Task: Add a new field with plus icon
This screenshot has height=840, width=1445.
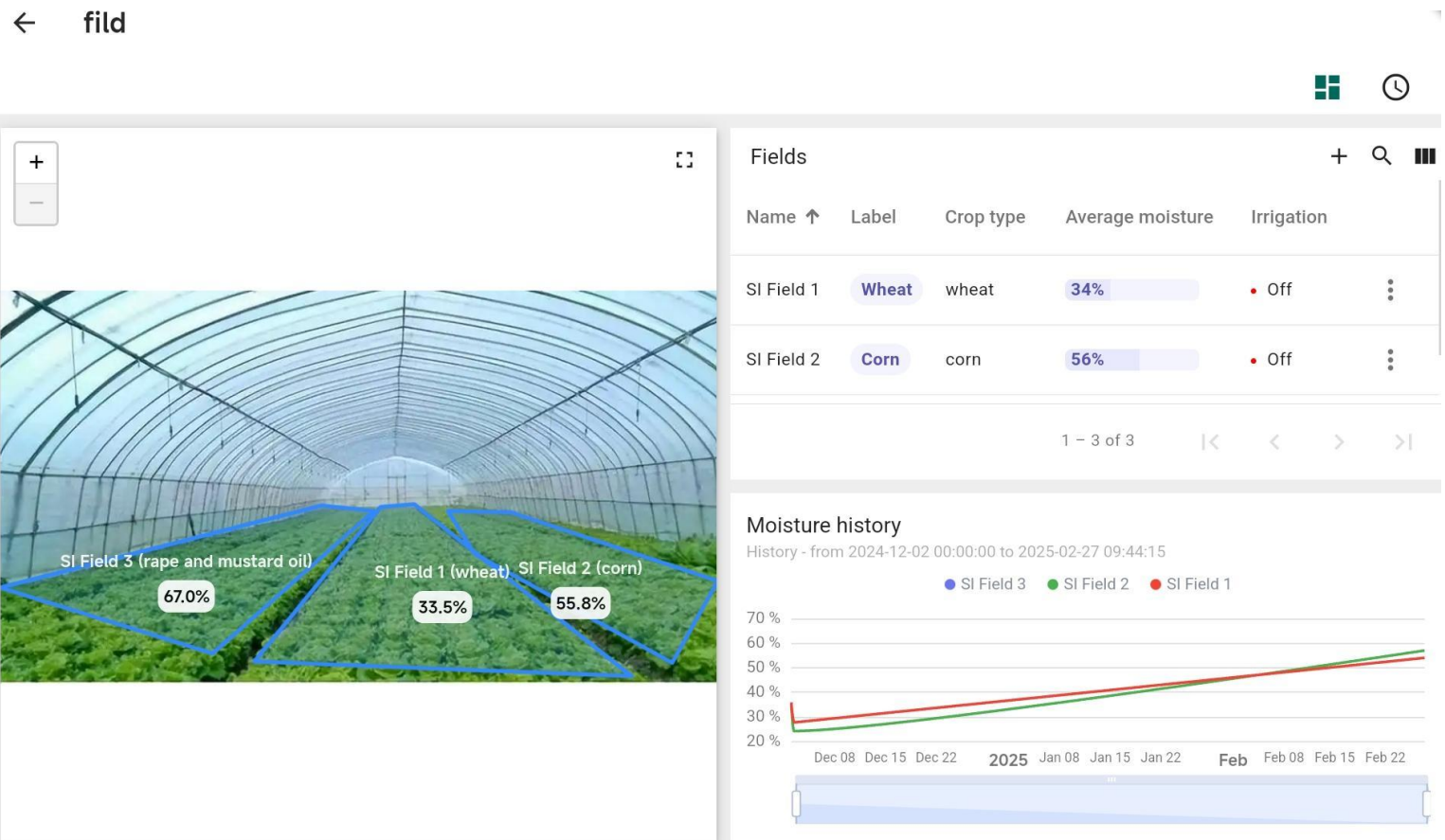Action: coord(1338,156)
